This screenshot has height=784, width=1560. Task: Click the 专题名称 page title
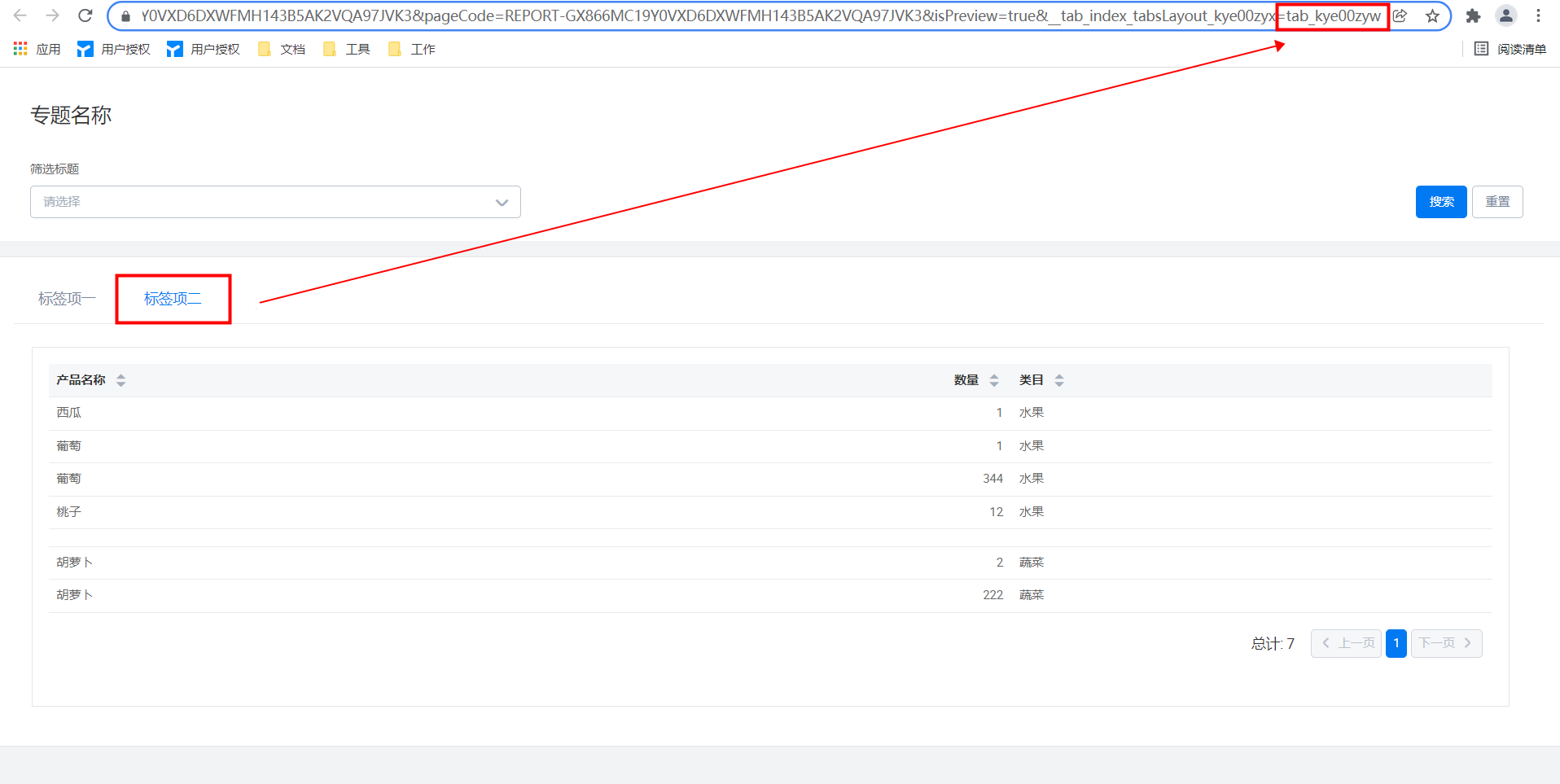tap(71, 115)
